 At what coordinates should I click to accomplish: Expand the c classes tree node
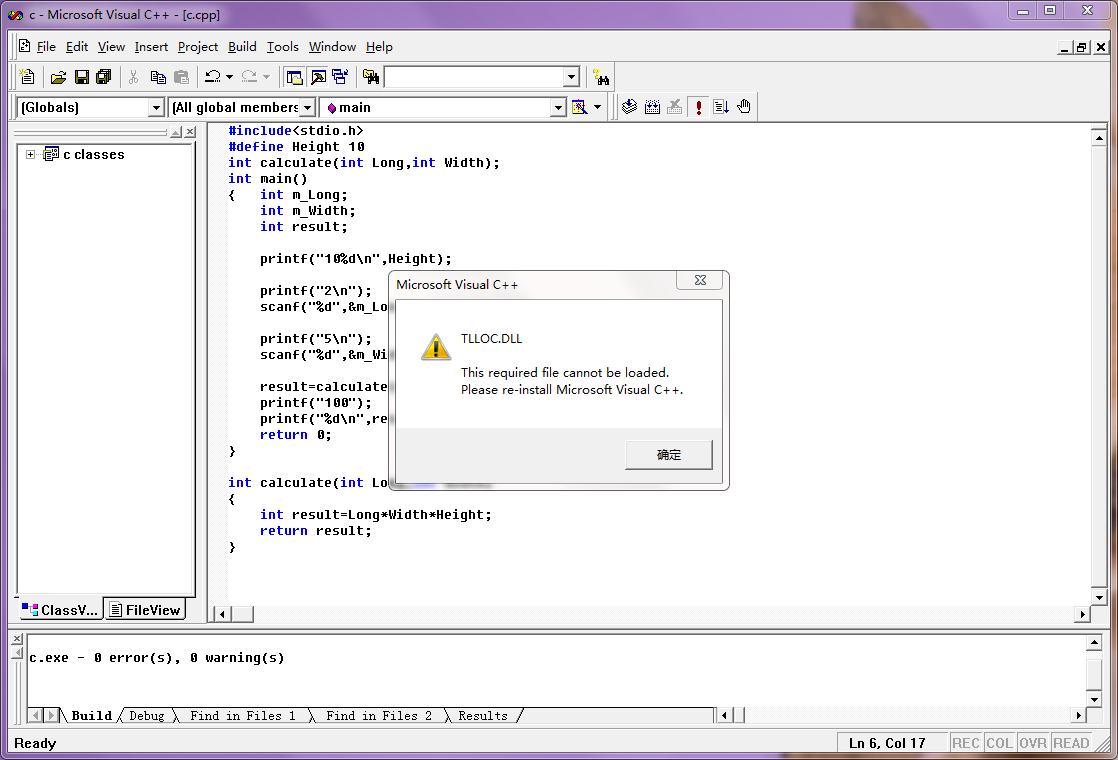[30, 154]
